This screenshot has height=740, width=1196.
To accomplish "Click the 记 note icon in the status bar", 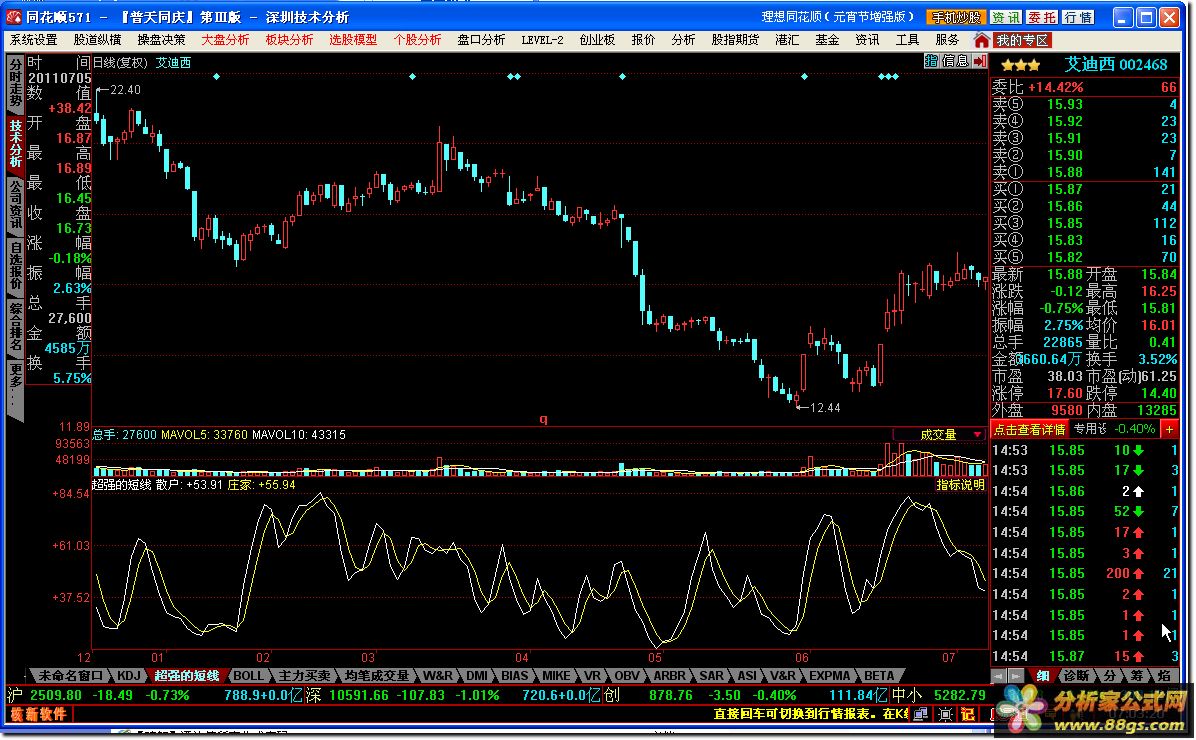I will point(968,714).
